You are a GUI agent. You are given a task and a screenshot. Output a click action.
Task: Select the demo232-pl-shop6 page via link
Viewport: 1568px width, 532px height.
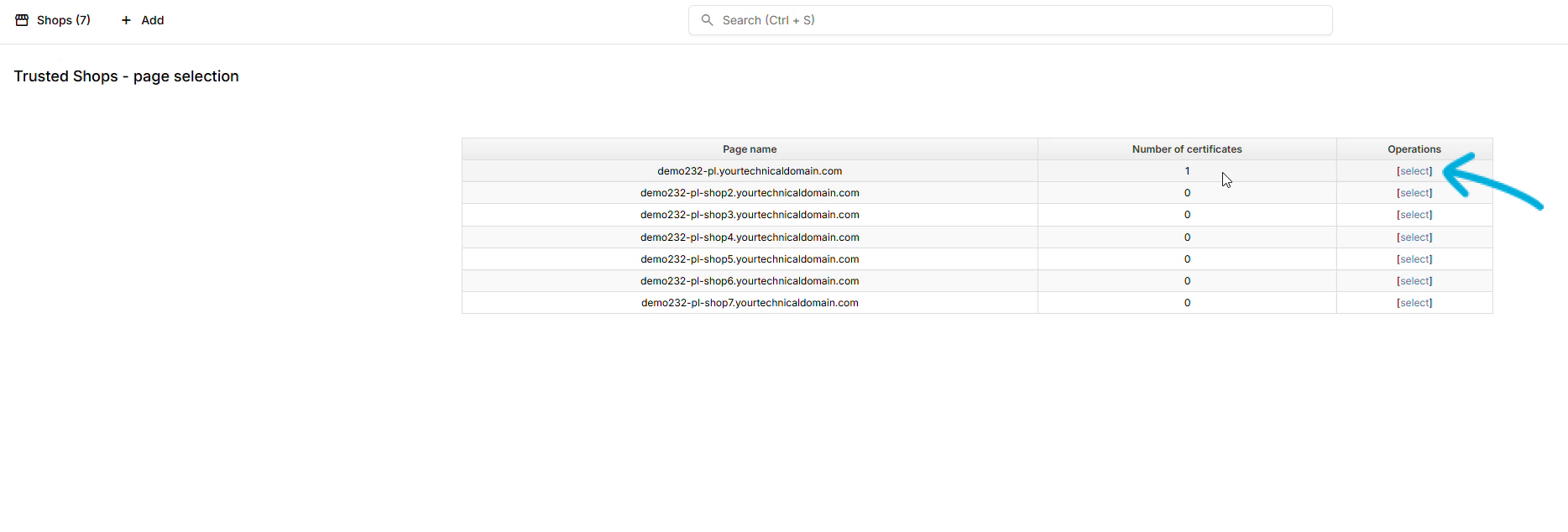coord(1414,281)
